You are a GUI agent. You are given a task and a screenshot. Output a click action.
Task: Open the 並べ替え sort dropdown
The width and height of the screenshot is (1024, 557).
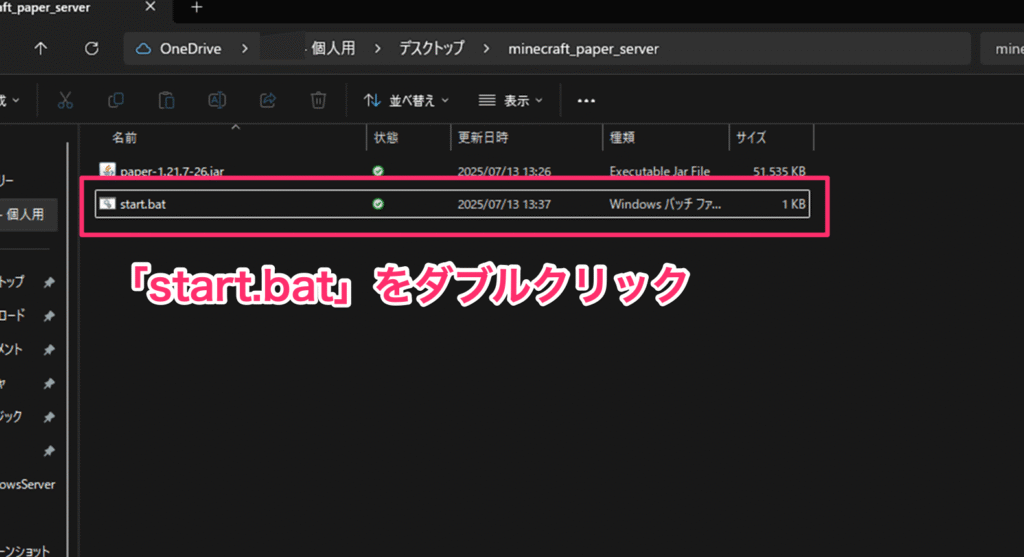coord(406,101)
